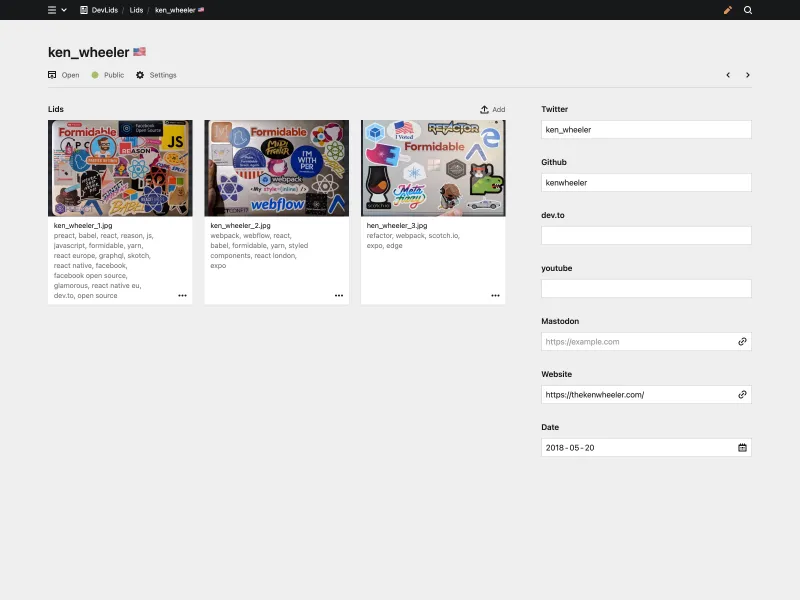Open the pencil edit icon in the top bar
Image resolution: width=800 pixels, height=600 pixels.
[x=727, y=10]
